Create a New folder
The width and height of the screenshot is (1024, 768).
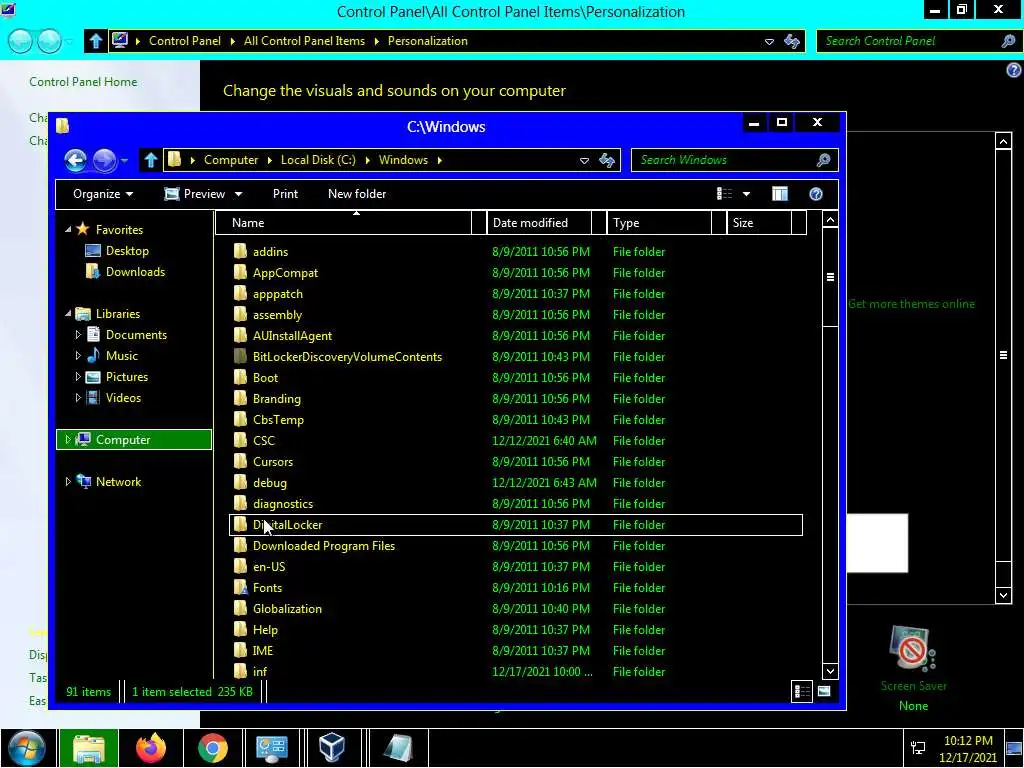click(x=357, y=194)
